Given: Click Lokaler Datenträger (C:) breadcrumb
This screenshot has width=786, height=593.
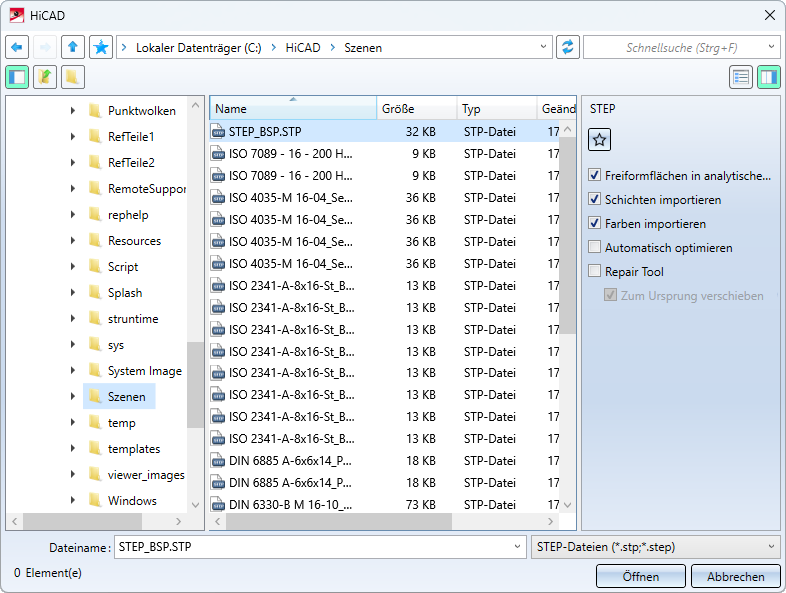Looking at the screenshot, I should click(199, 48).
